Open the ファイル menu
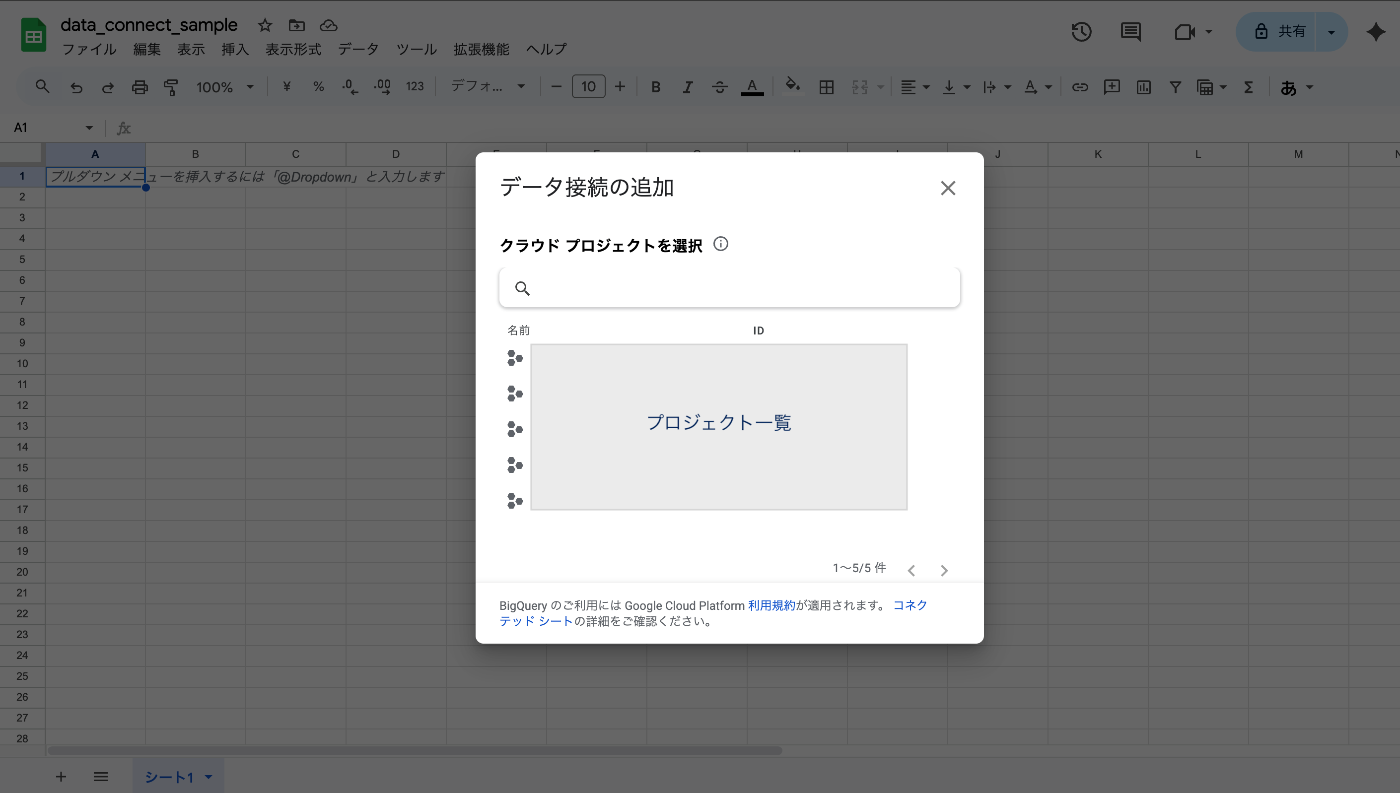Image resolution: width=1400 pixels, height=793 pixels. pyautogui.click(x=89, y=49)
